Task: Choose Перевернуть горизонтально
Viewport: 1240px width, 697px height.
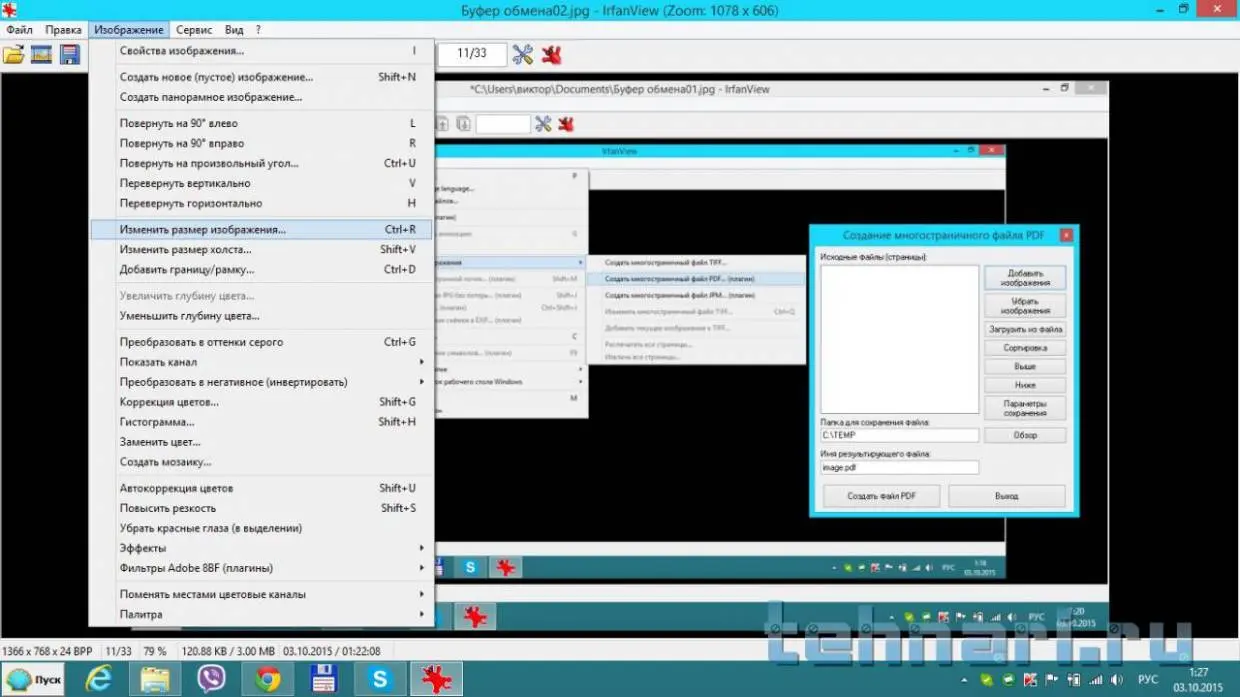Action: [262, 203]
